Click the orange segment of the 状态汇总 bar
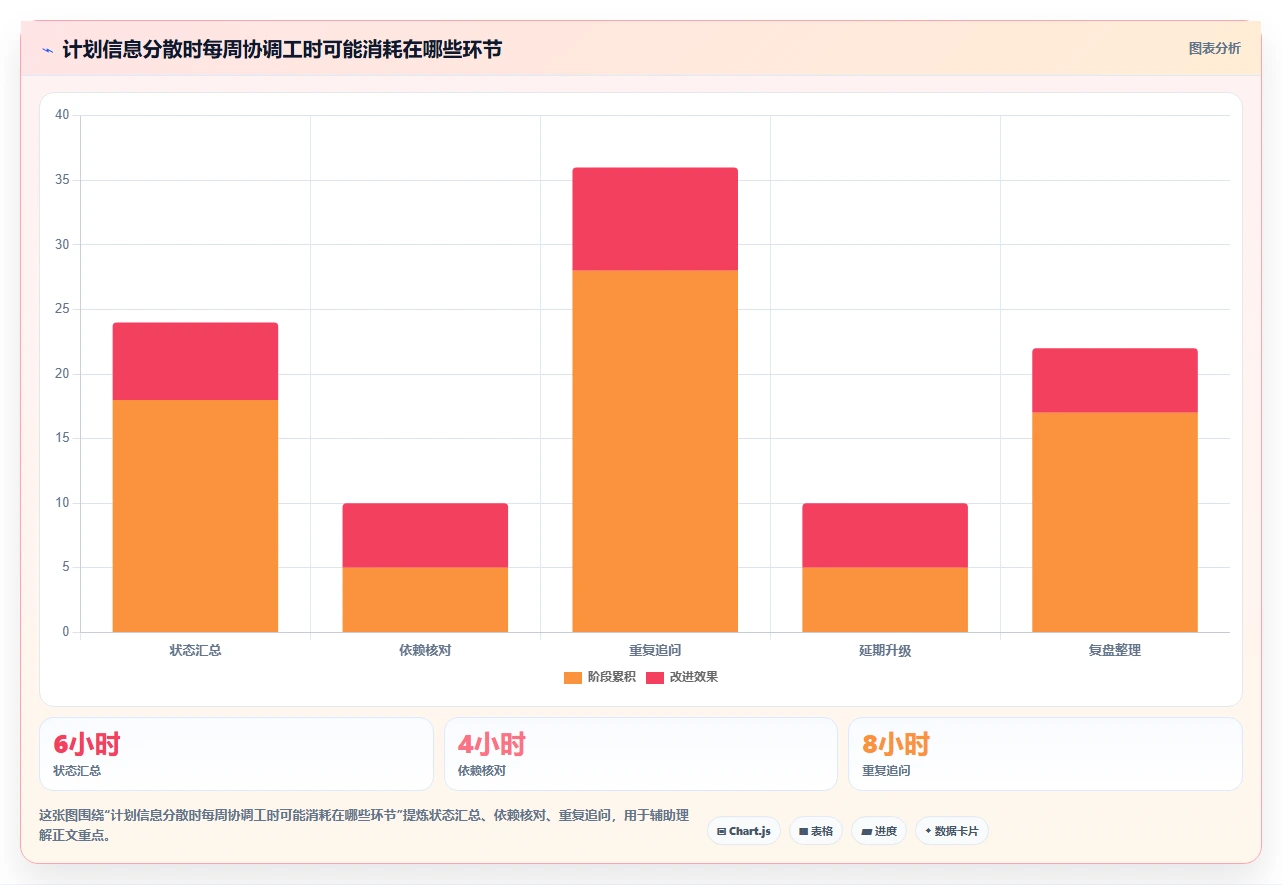The height and width of the screenshot is (885, 1282). tap(195, 516)
